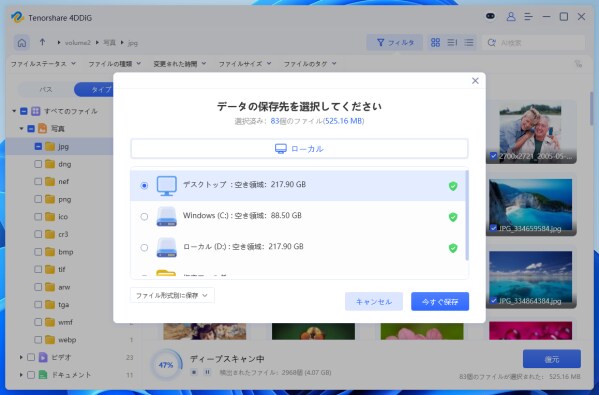Check the dng folder checkbox
The height and width of the screenshot is (395, 599).
click(38, 164)
